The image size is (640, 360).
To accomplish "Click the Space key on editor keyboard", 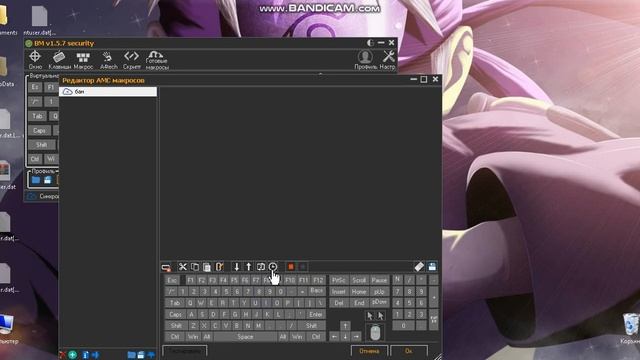I will coord(245,337).
